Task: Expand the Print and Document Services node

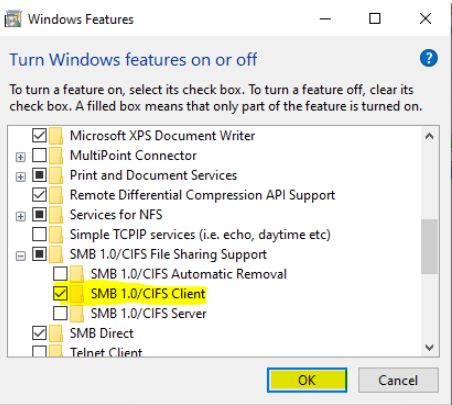Action: tap(21, 177)
